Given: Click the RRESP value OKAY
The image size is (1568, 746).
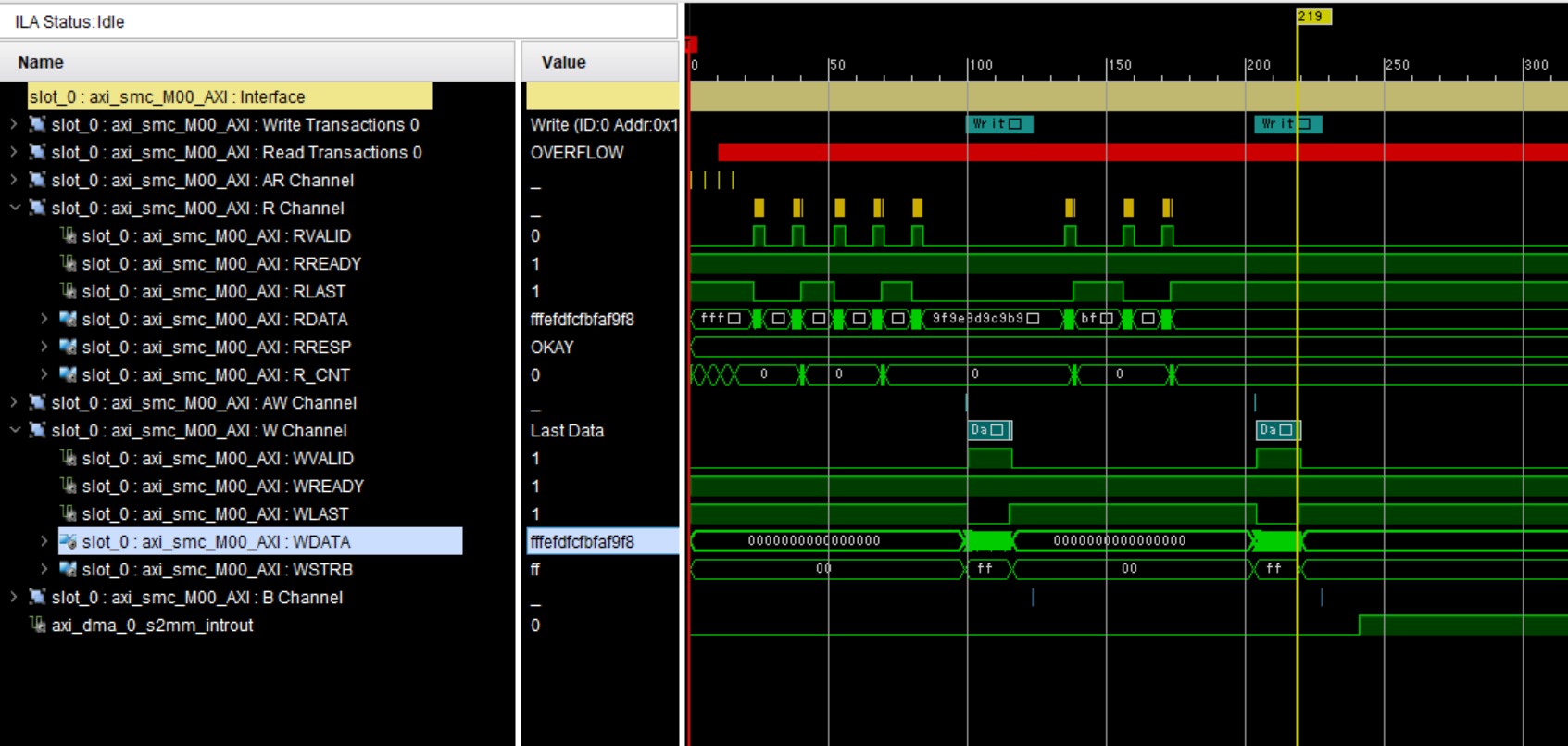Looking at the screenshot, I should coord(552,347).
